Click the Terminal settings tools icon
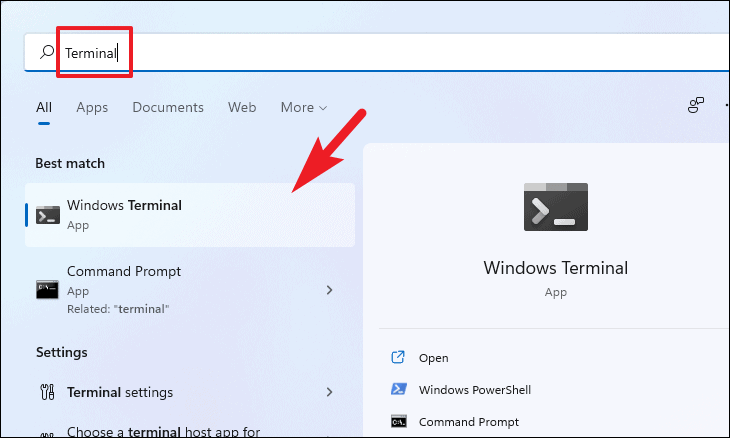This screenshot has width=730, height=438. coord(47,392)
